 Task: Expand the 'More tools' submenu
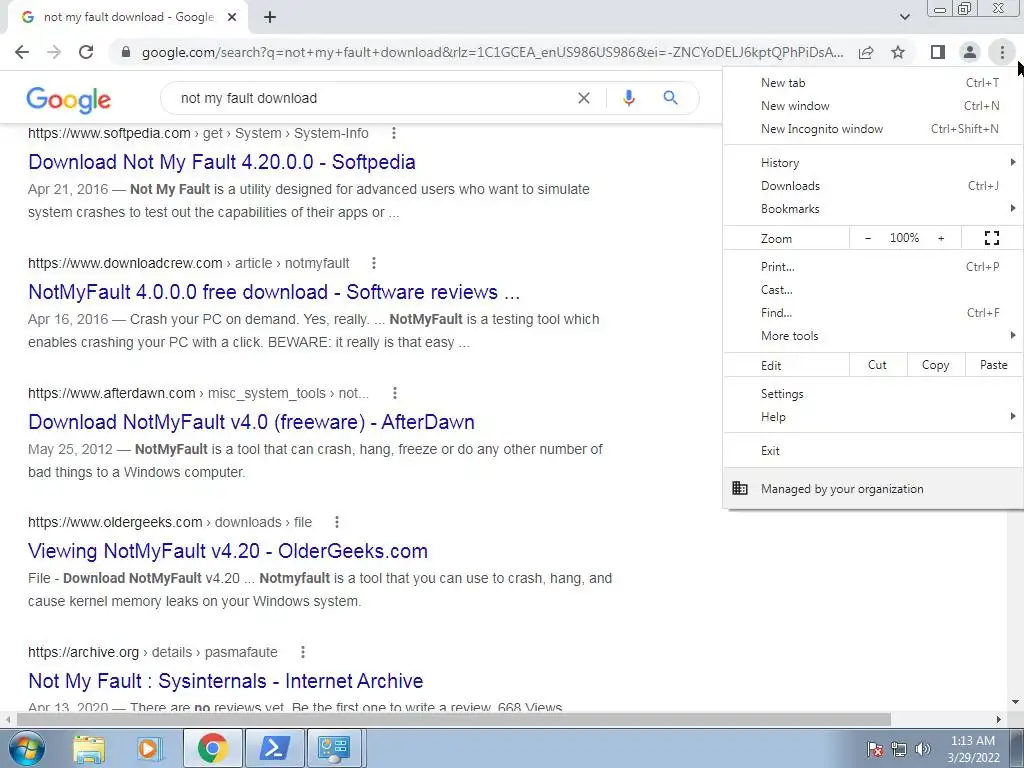tap(873, 336)
